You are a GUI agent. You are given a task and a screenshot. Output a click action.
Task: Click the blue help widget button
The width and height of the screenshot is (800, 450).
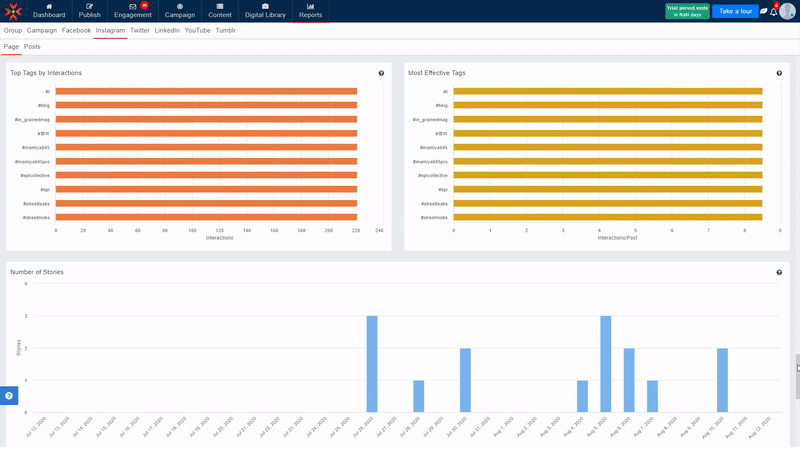pos(9,395)
